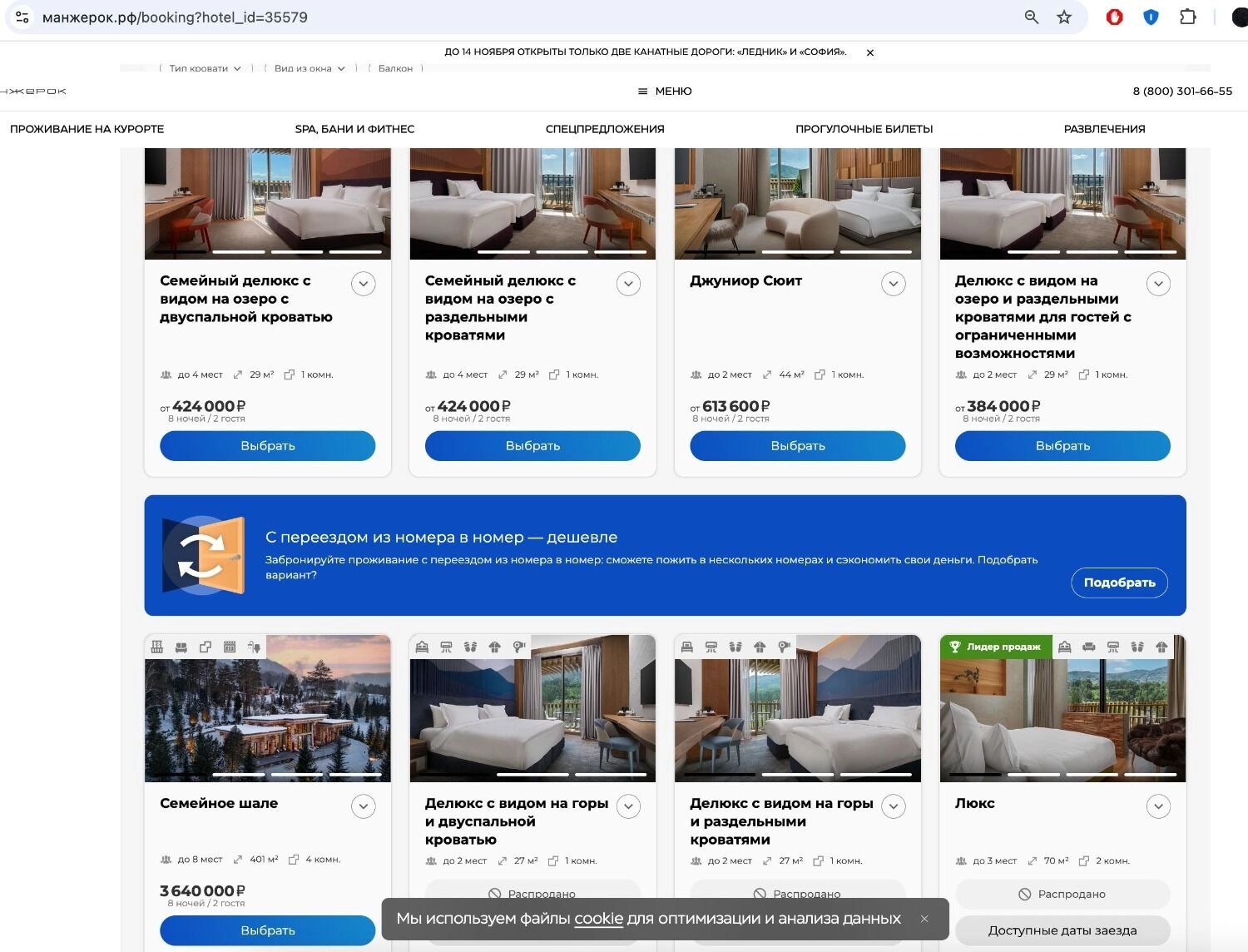Click the red Opera-style extension icon
The height and width of the screenshot is (952, 1248).
click(1114, 17)
